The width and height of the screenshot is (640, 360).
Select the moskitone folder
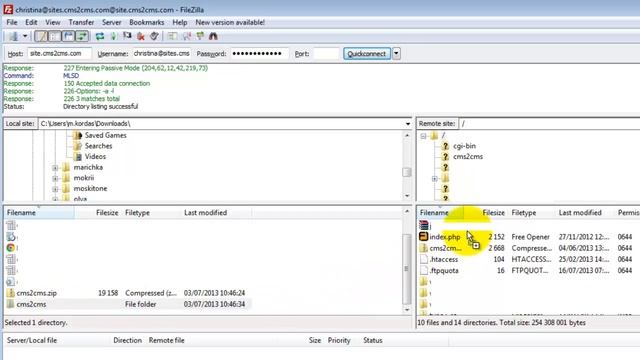point(90,189)
